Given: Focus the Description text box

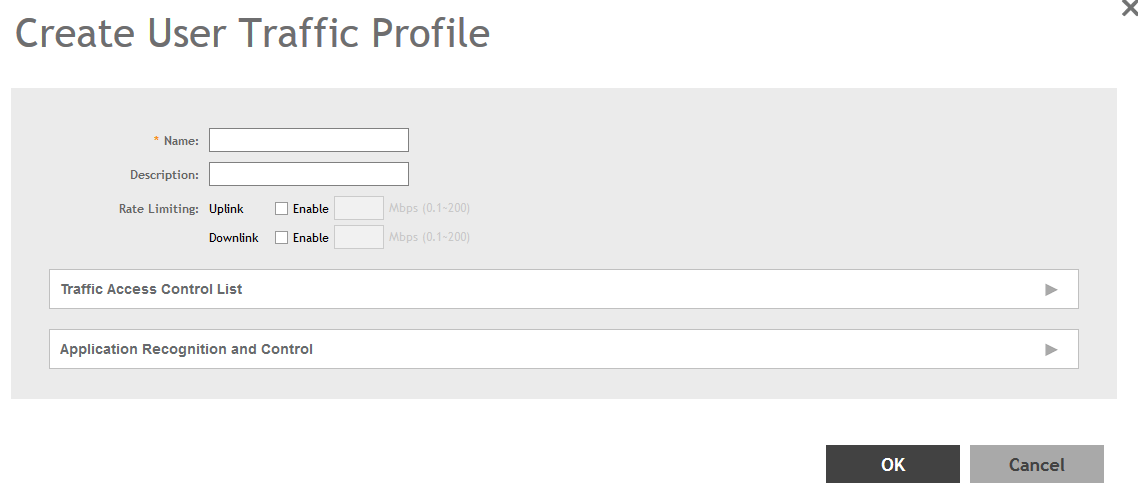Looking at the screenshot, I should [x=308, y=174].
